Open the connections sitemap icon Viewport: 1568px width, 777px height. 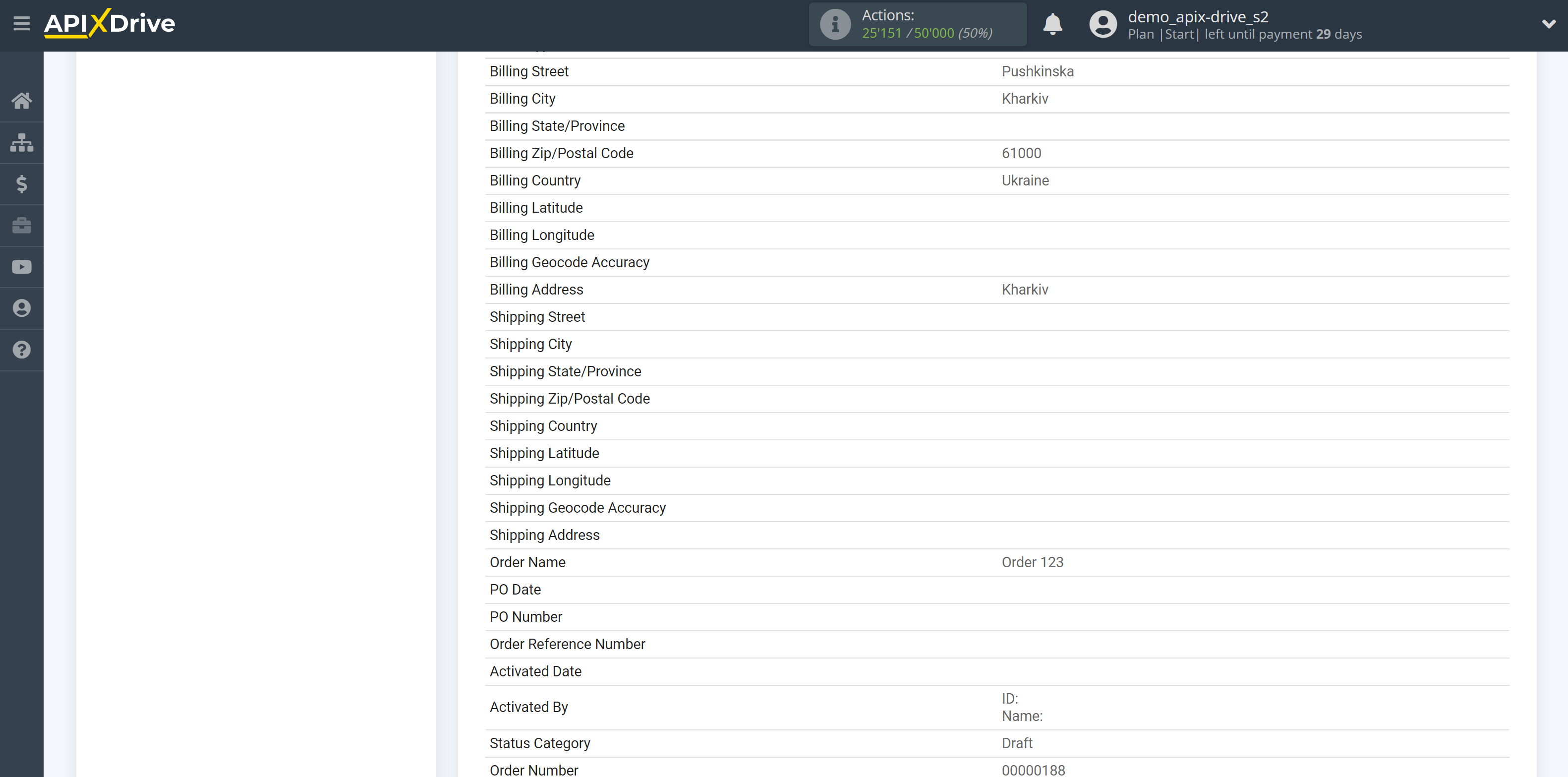point(22,142)
